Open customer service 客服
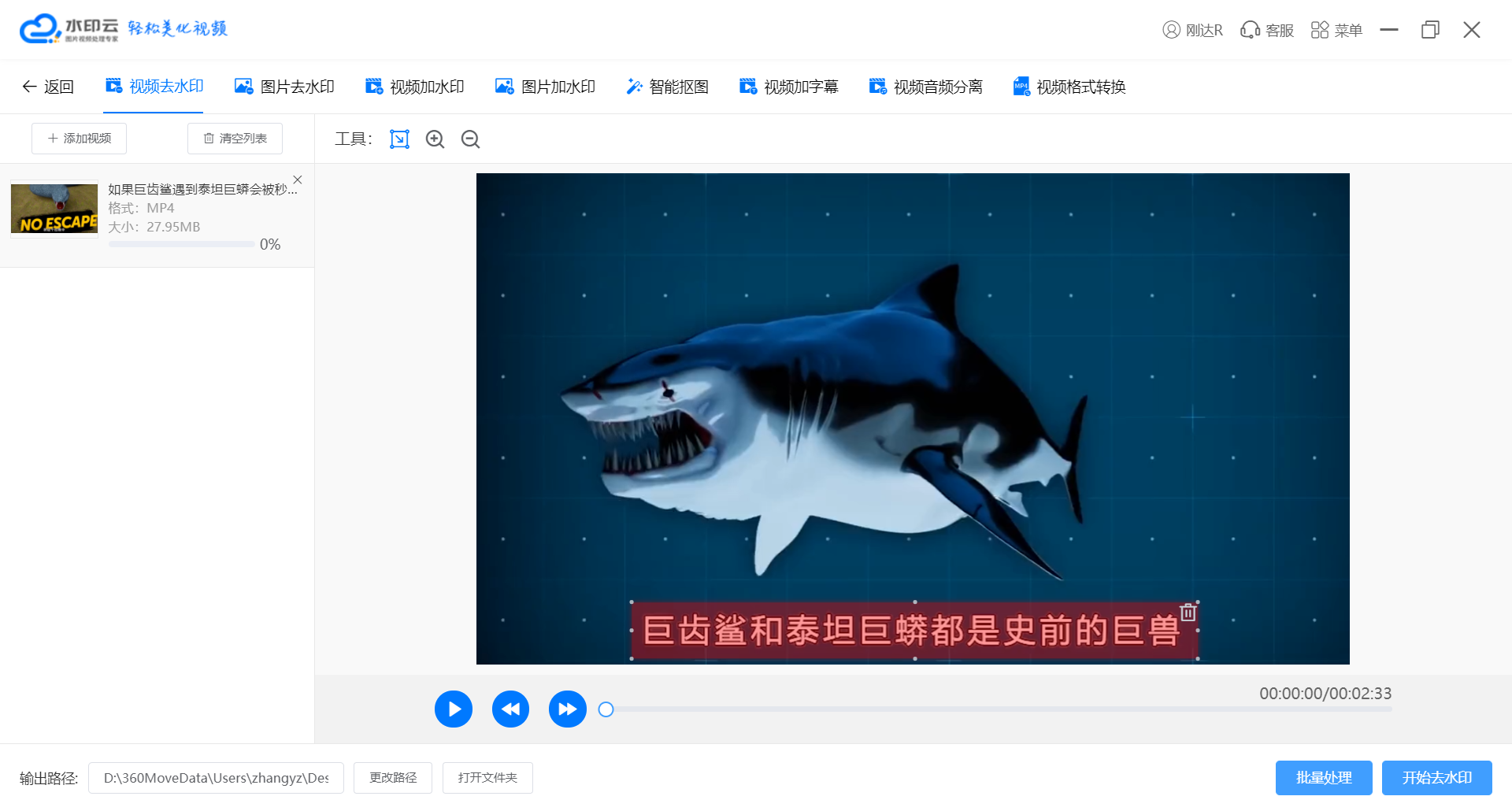 [x=1267, y=30]
